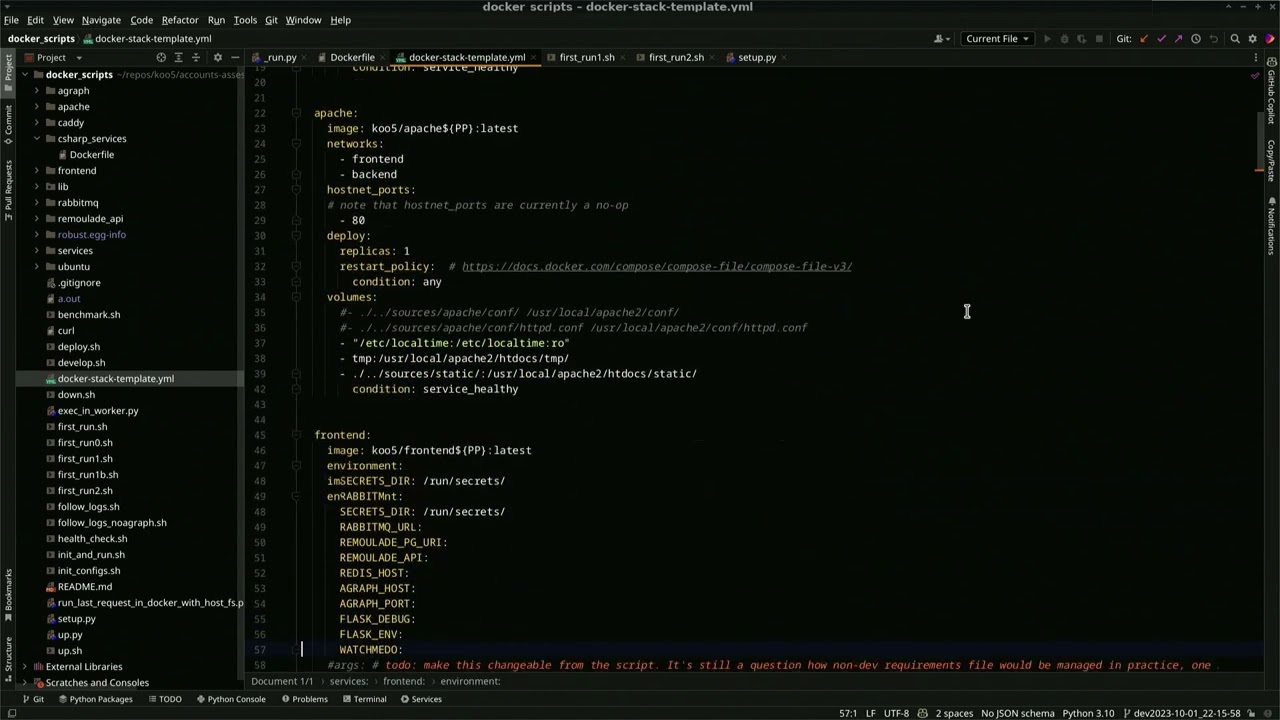Image resolution: width=1280 pixels, height=720 pixels.
Task: Open Python Console tool window
Action: coord(229,699)
